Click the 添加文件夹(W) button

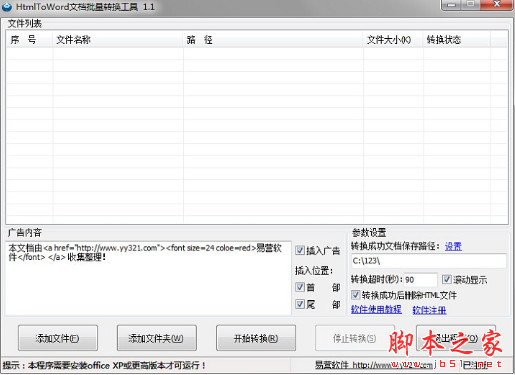[157, 338]
